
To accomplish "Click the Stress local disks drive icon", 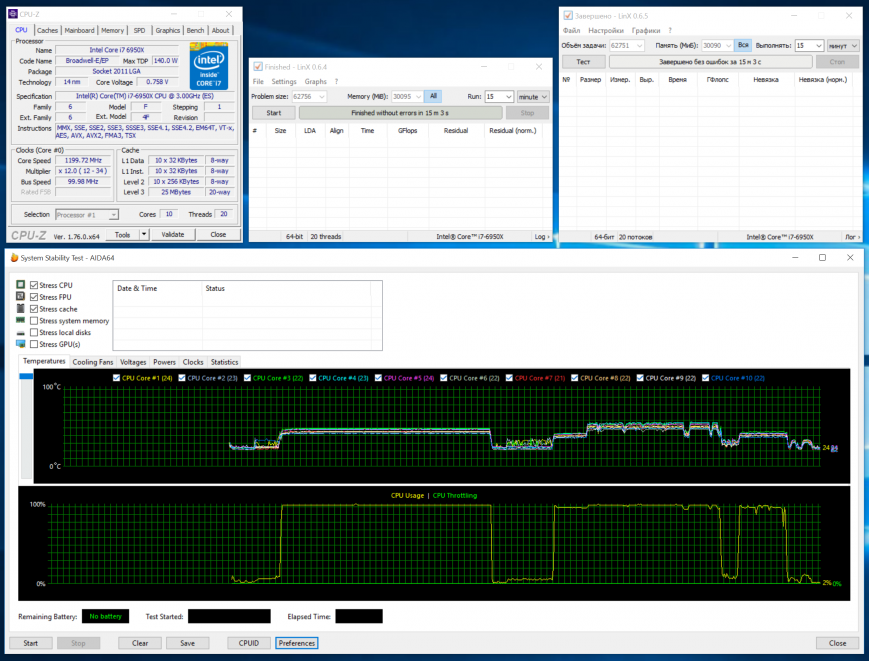I will pyautogui.click(x=21, y=332).
